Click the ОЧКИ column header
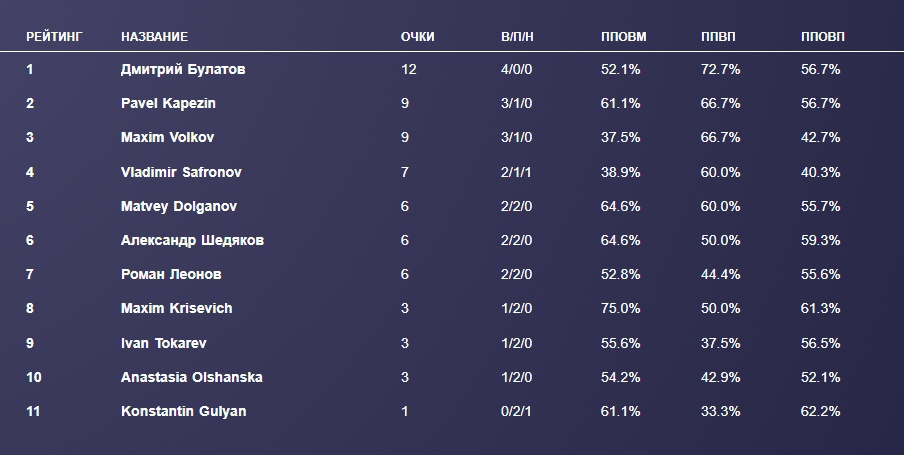 tap(417, 37)
